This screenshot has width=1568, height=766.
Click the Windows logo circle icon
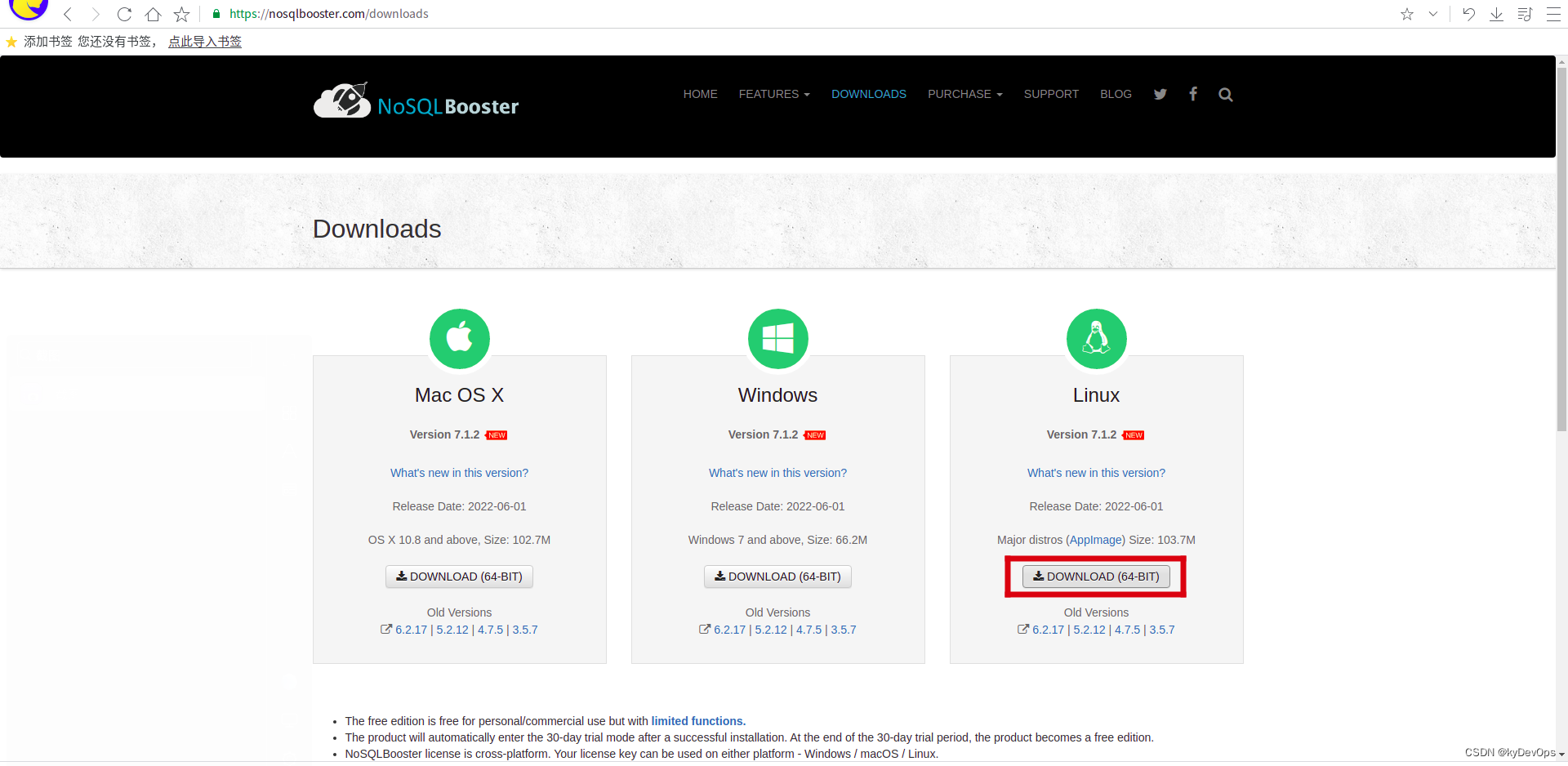(778, 339)
